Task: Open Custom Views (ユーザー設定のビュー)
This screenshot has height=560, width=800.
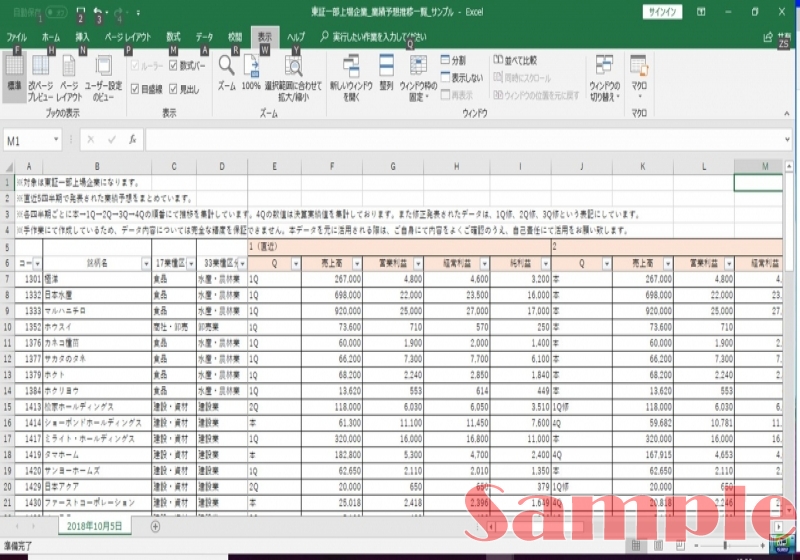Action: click(x=103, y=78)
